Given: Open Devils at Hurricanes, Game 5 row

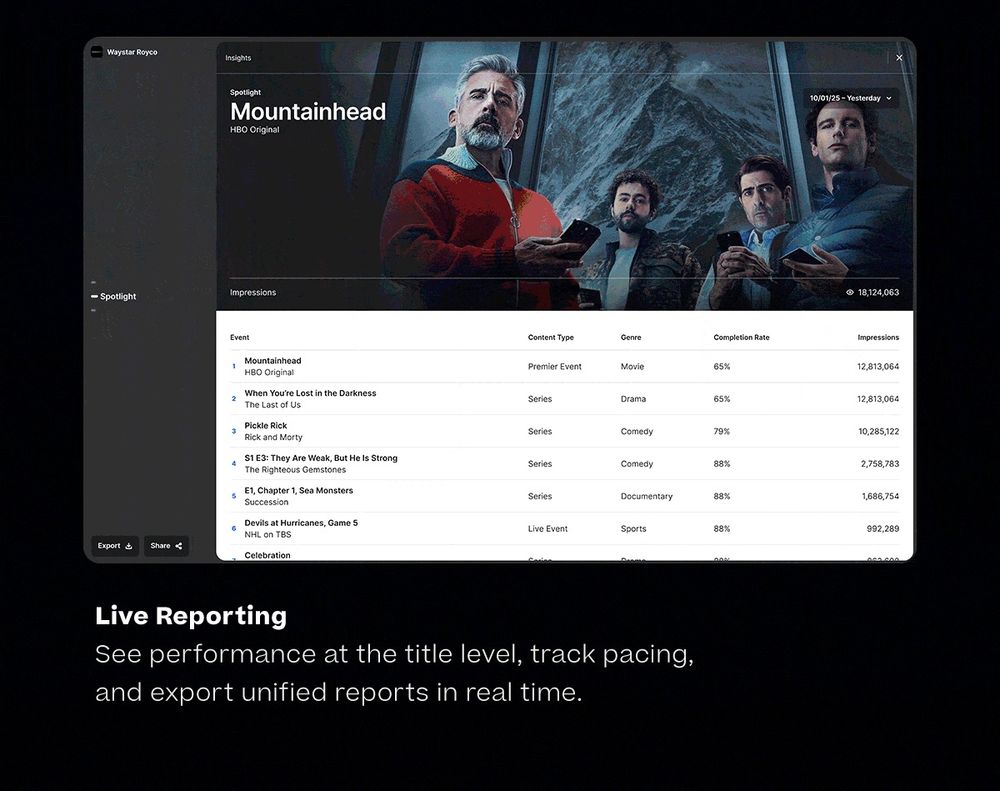Looking at the screenshot, I should tap(301, 528).
